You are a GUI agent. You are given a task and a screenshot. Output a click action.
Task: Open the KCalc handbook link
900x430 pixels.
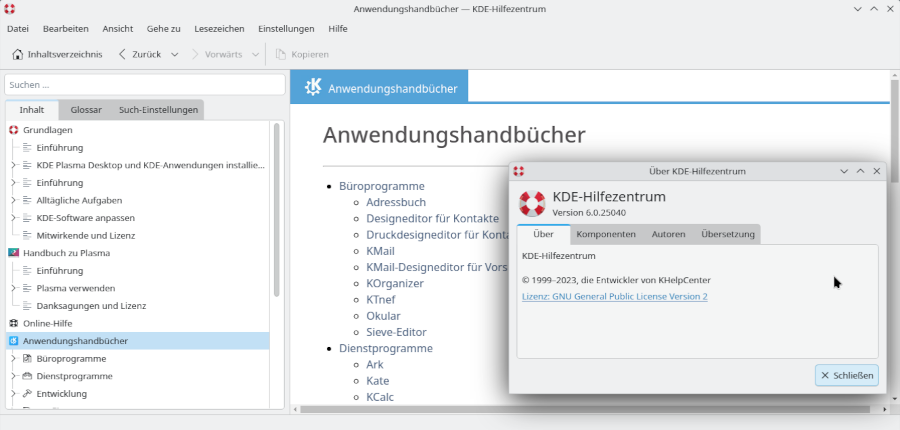380,397
